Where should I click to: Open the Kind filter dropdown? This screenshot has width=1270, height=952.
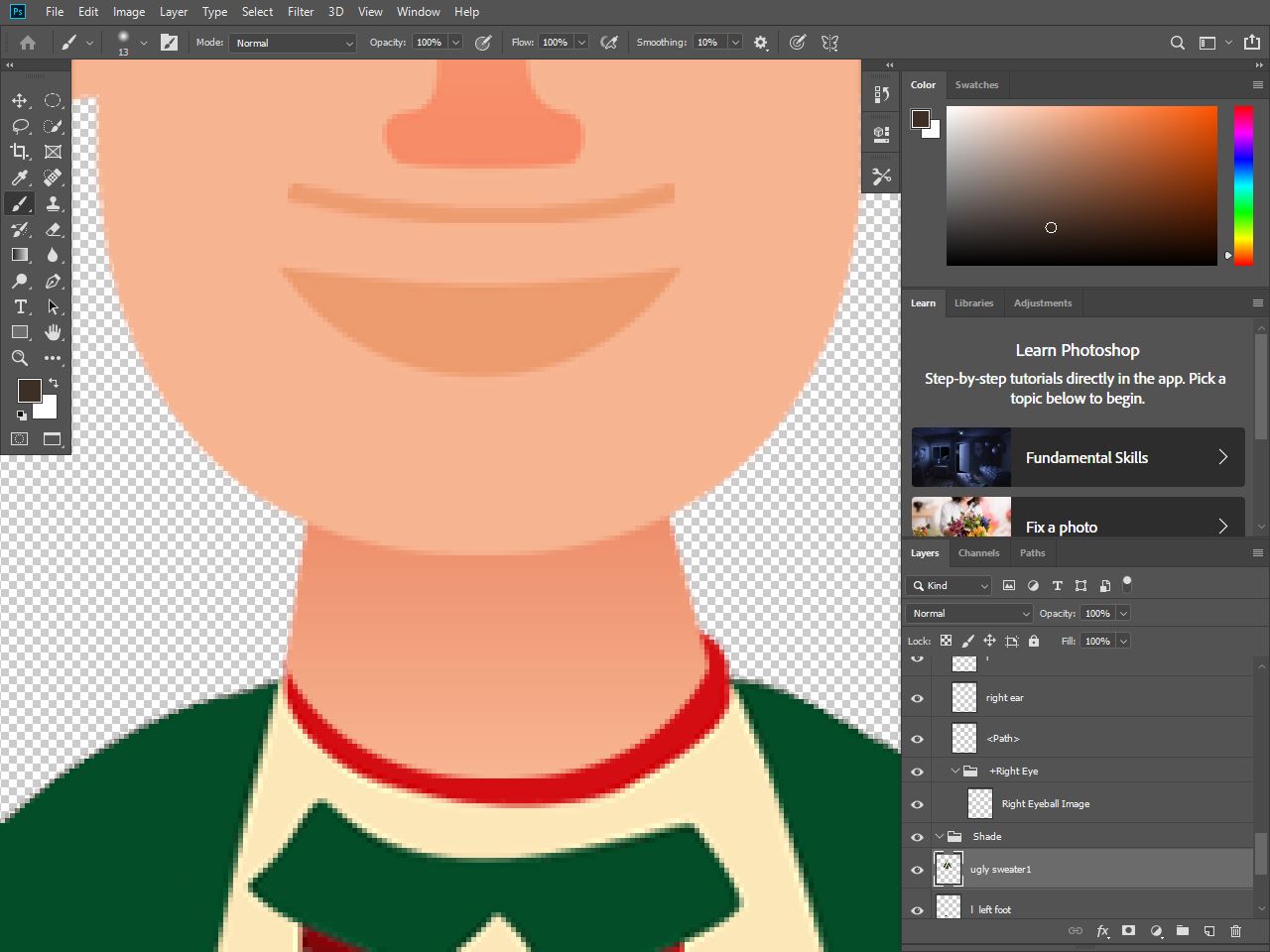click(x=948, y=585)
